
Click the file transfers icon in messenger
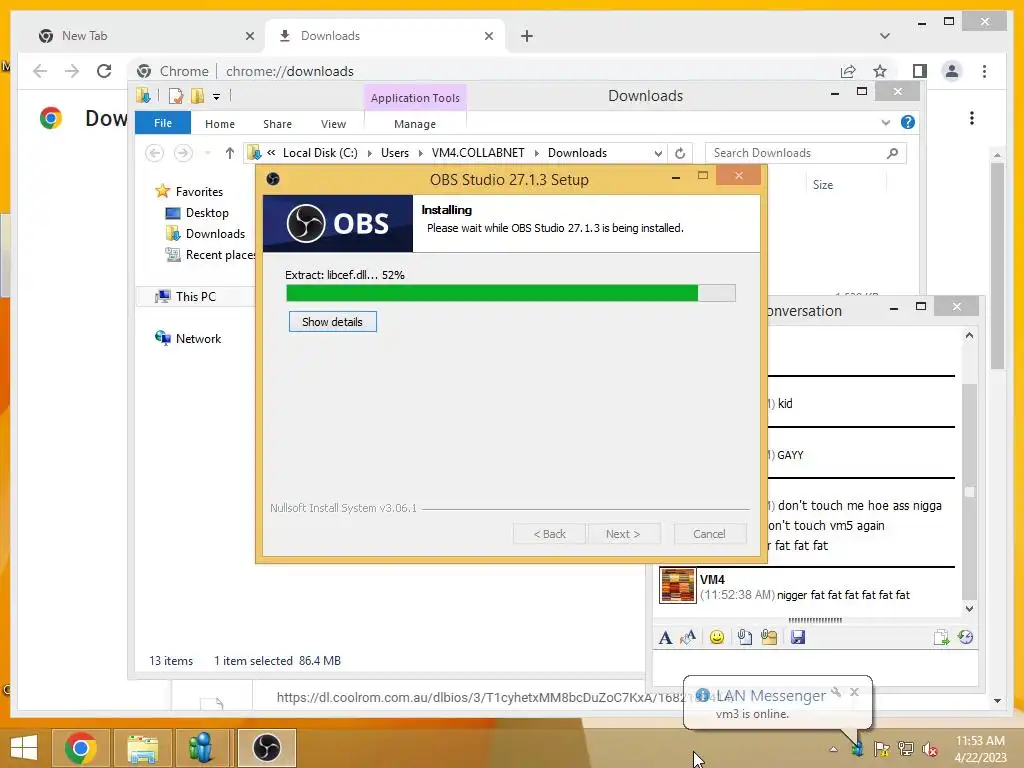click(x=941, y=637)
